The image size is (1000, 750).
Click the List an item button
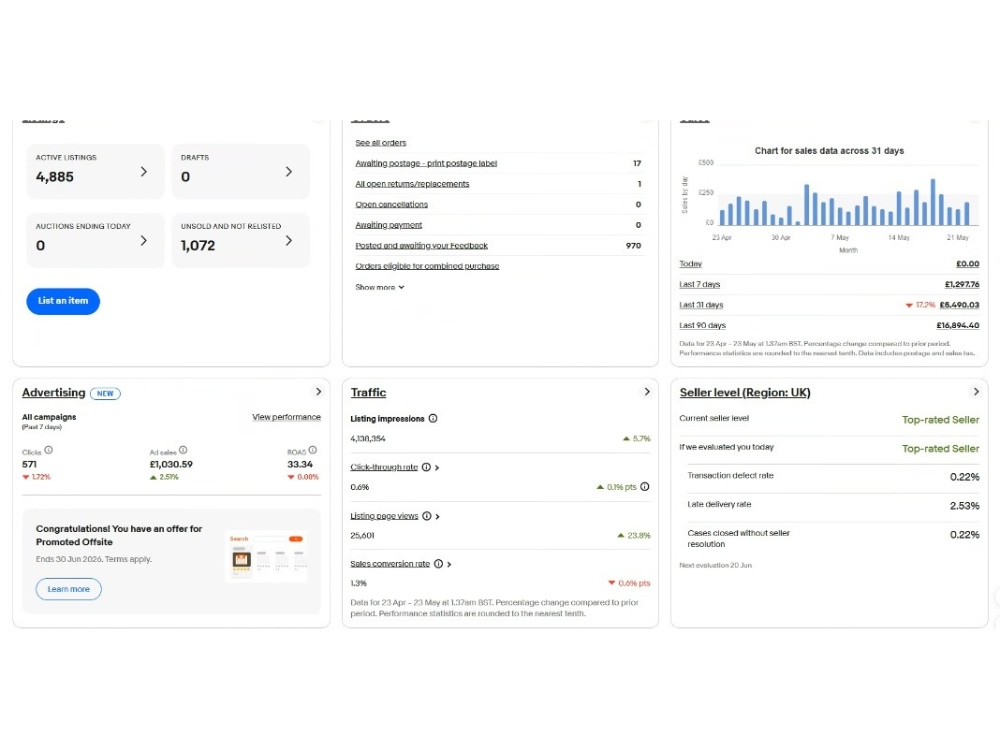pyautogui.click(x=63, y=301)
